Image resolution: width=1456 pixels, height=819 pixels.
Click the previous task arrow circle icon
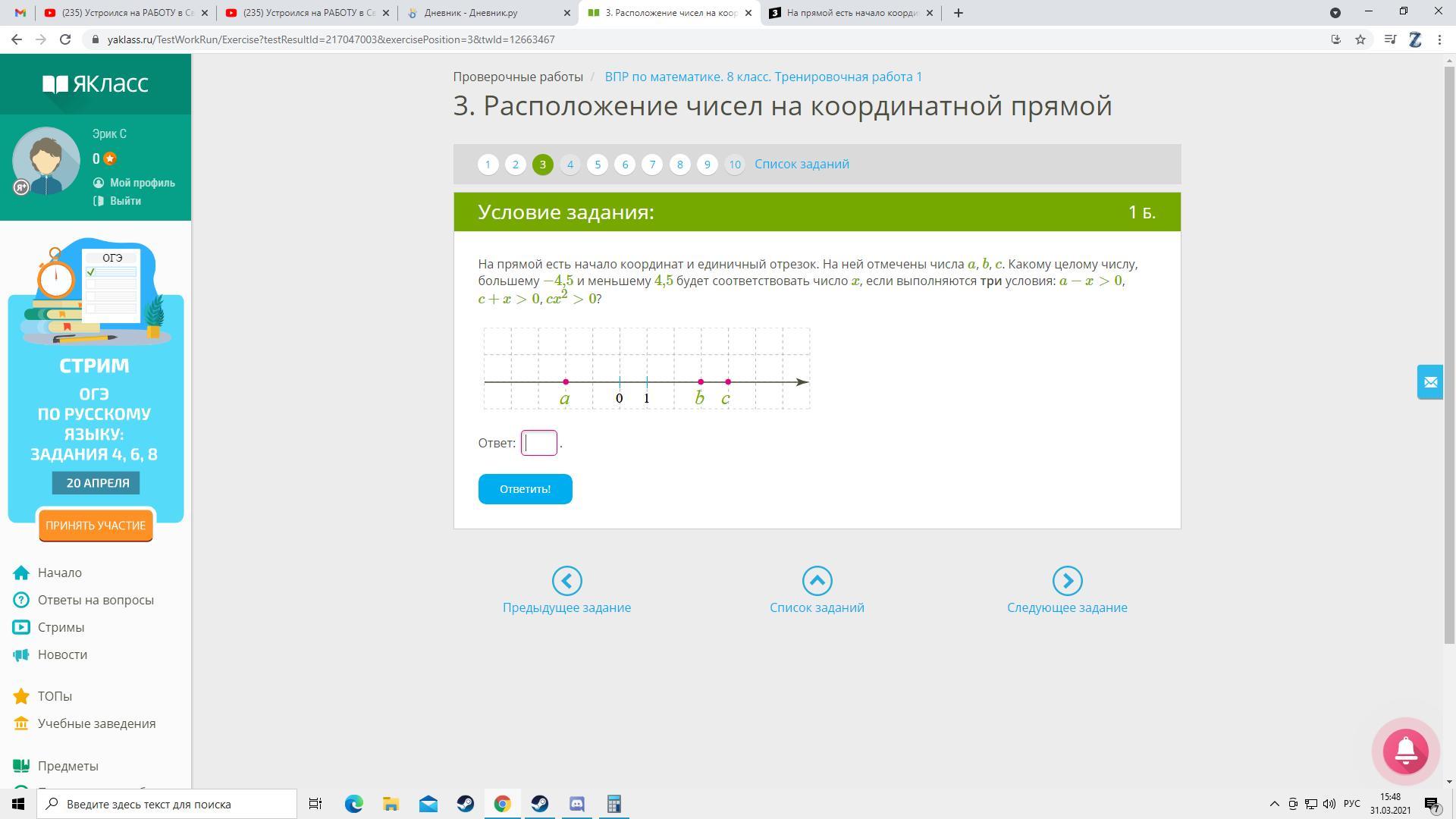pyautogui.click(x=566, y=581)
